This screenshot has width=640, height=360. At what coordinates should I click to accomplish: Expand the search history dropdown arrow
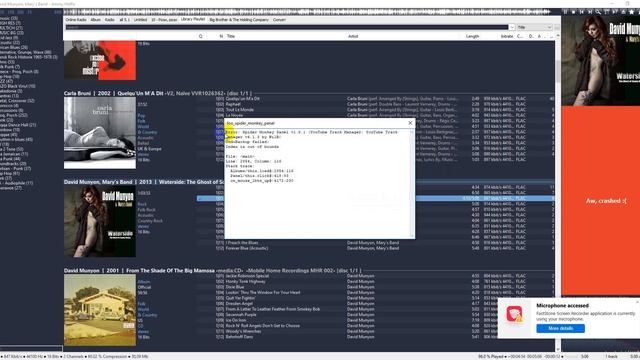point(512,27)
